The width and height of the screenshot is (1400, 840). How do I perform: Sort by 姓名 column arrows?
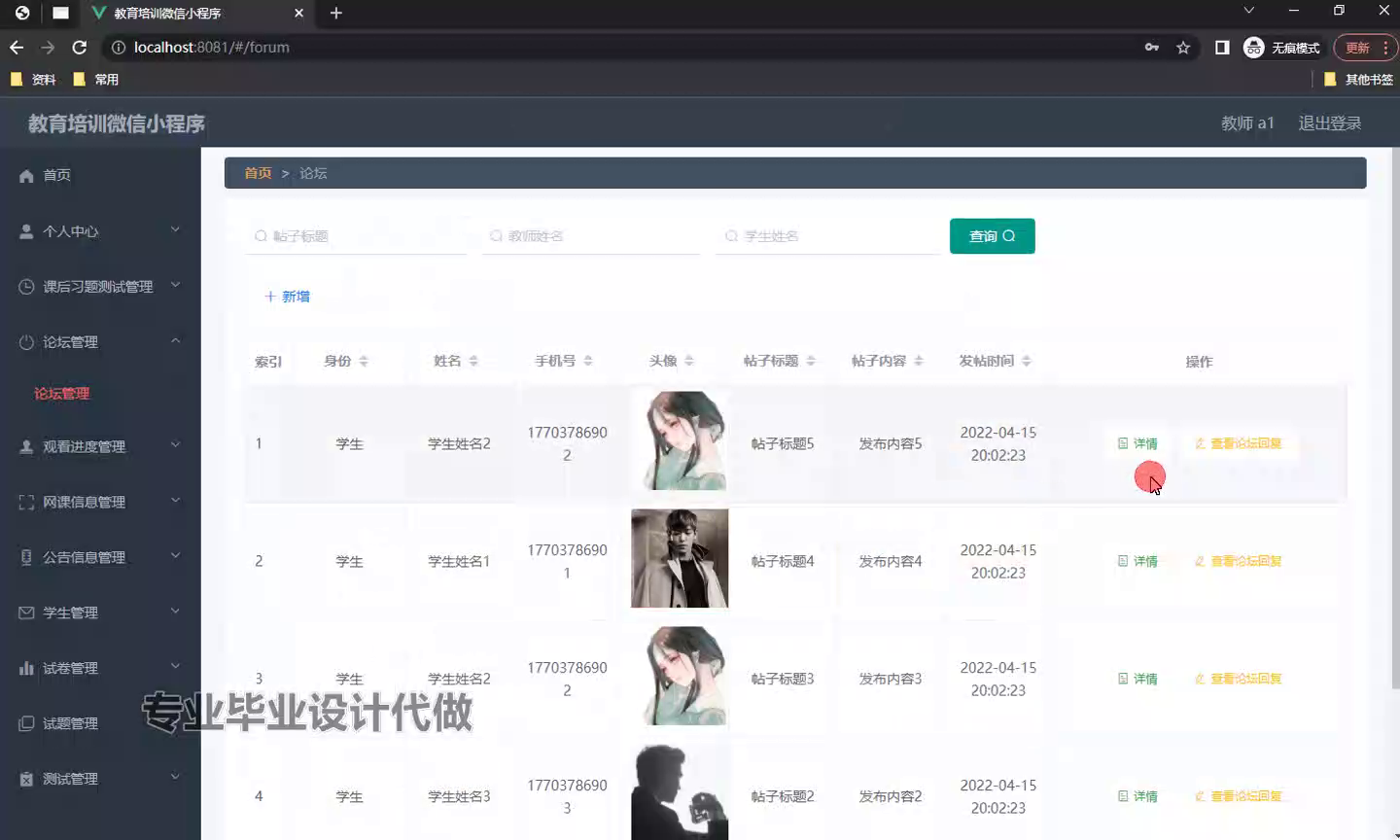tap(473, 361)
